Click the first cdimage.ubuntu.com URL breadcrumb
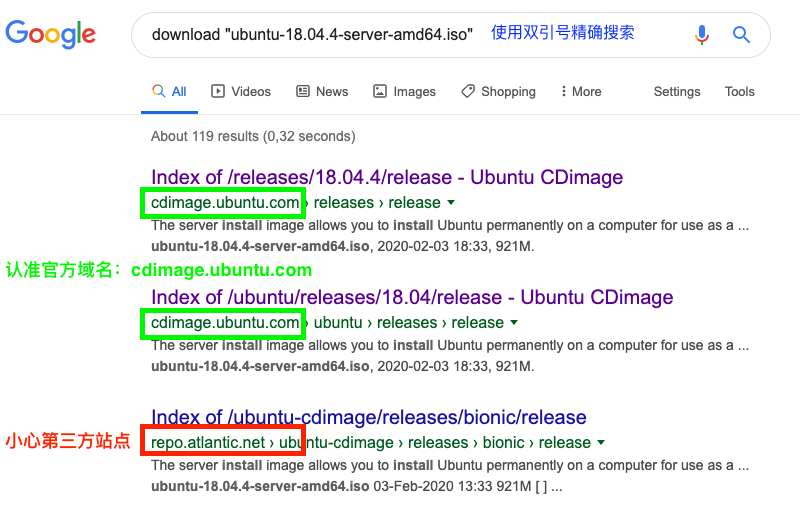The width and height of the screenshot is (800, 505). (x=224, y=203)
